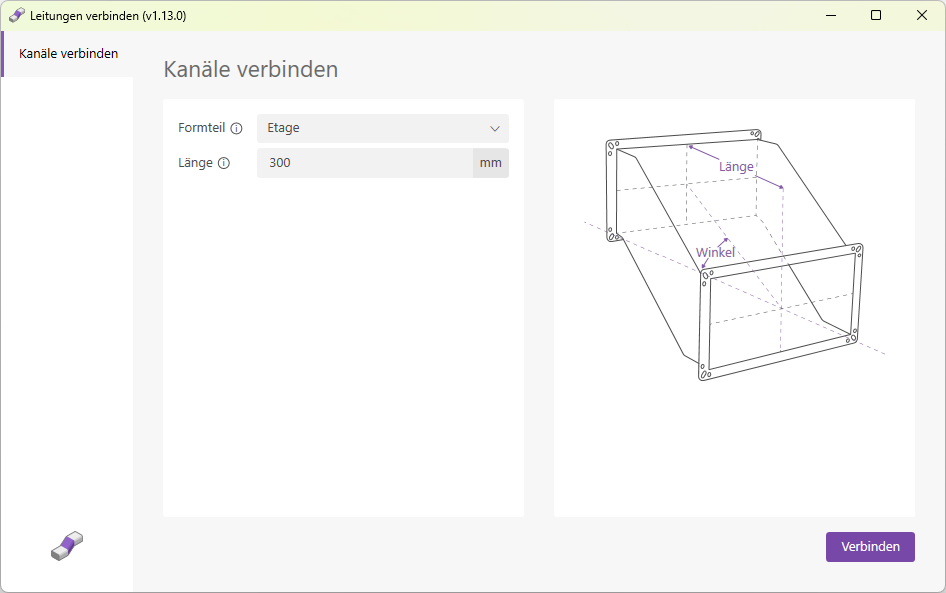The height and width of the screenshot is (593, 946).
Task: Click the app icon in the title bar
Action: [16, 15]
